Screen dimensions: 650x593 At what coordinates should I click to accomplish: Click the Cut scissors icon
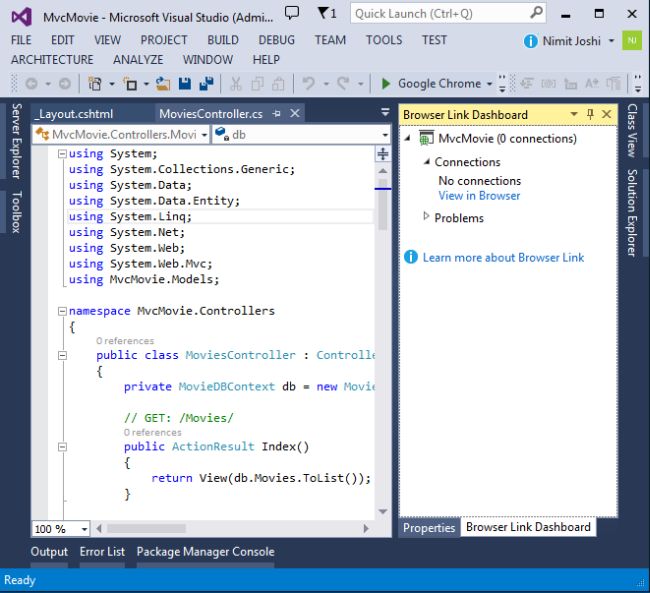[235, 84]
